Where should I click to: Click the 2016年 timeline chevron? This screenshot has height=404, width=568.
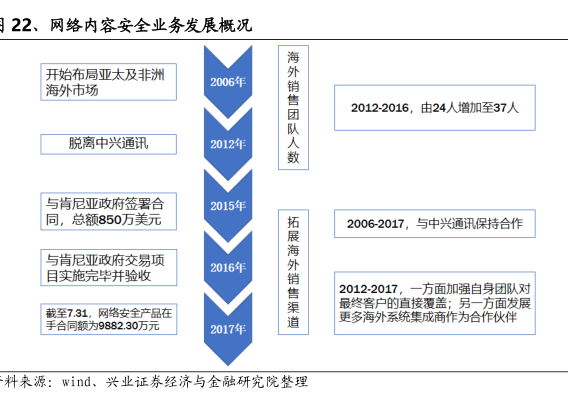point(228,268)
